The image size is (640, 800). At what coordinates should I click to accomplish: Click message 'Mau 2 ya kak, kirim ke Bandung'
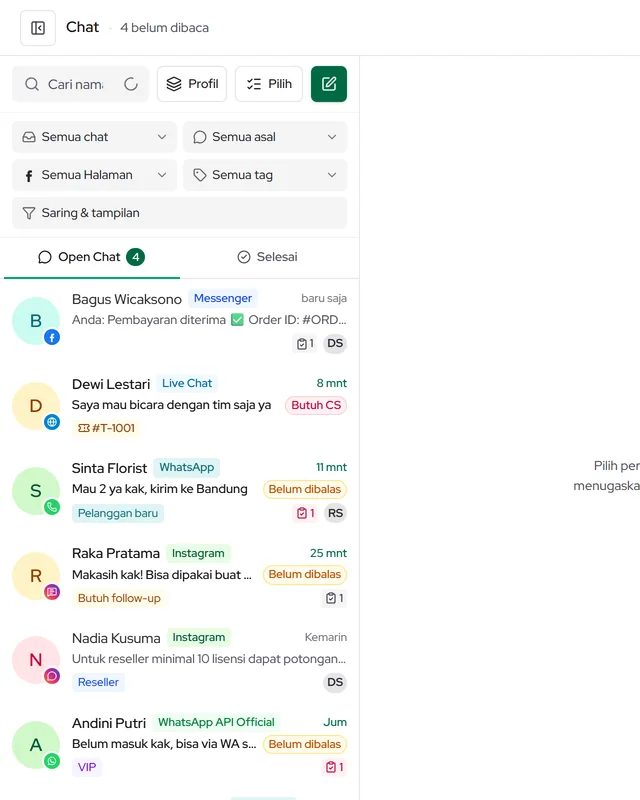(160, 489)
